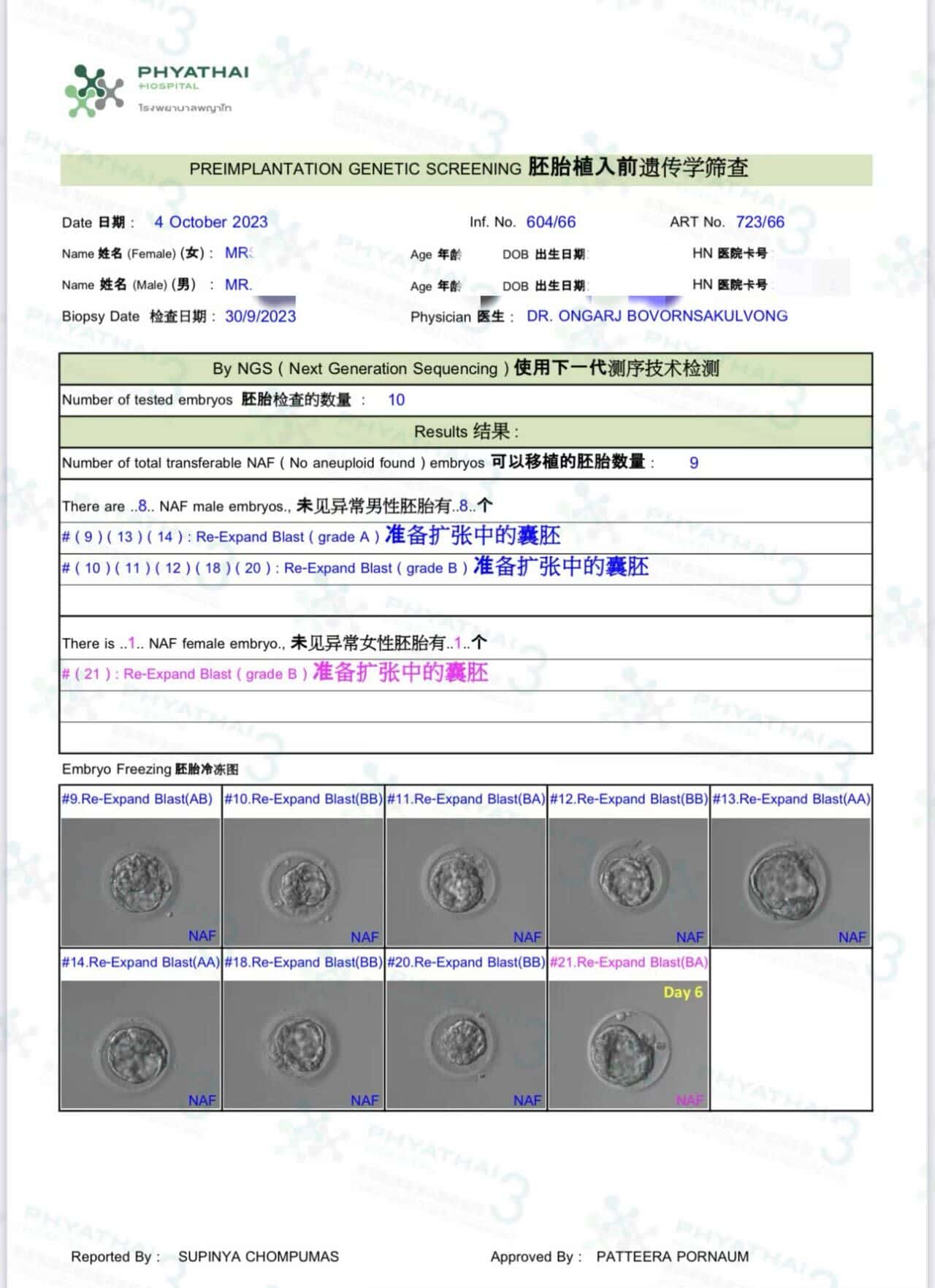Select the embryo #14 Re-Expand Blast(AA) image
The height and width of the screenshot is (1288, 935).
(140, 1045)
